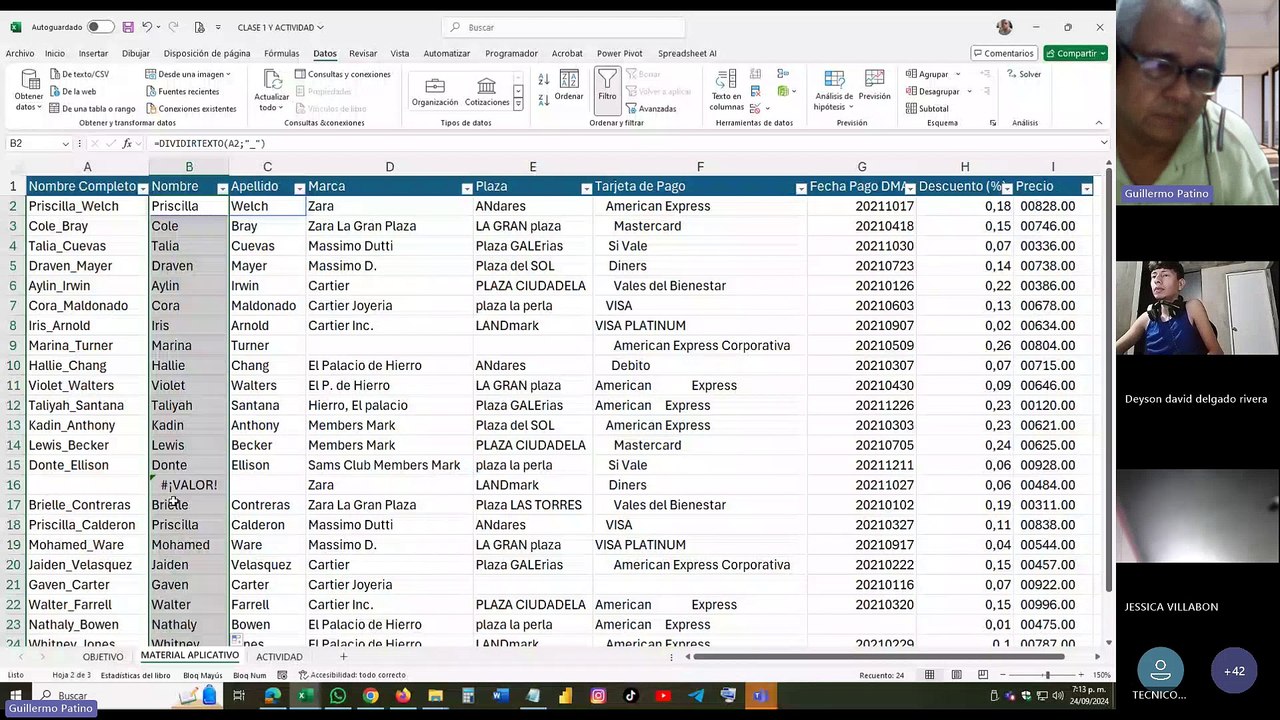
Task: Open the Apellido column filter dropdown
Action: coord(299,188)
